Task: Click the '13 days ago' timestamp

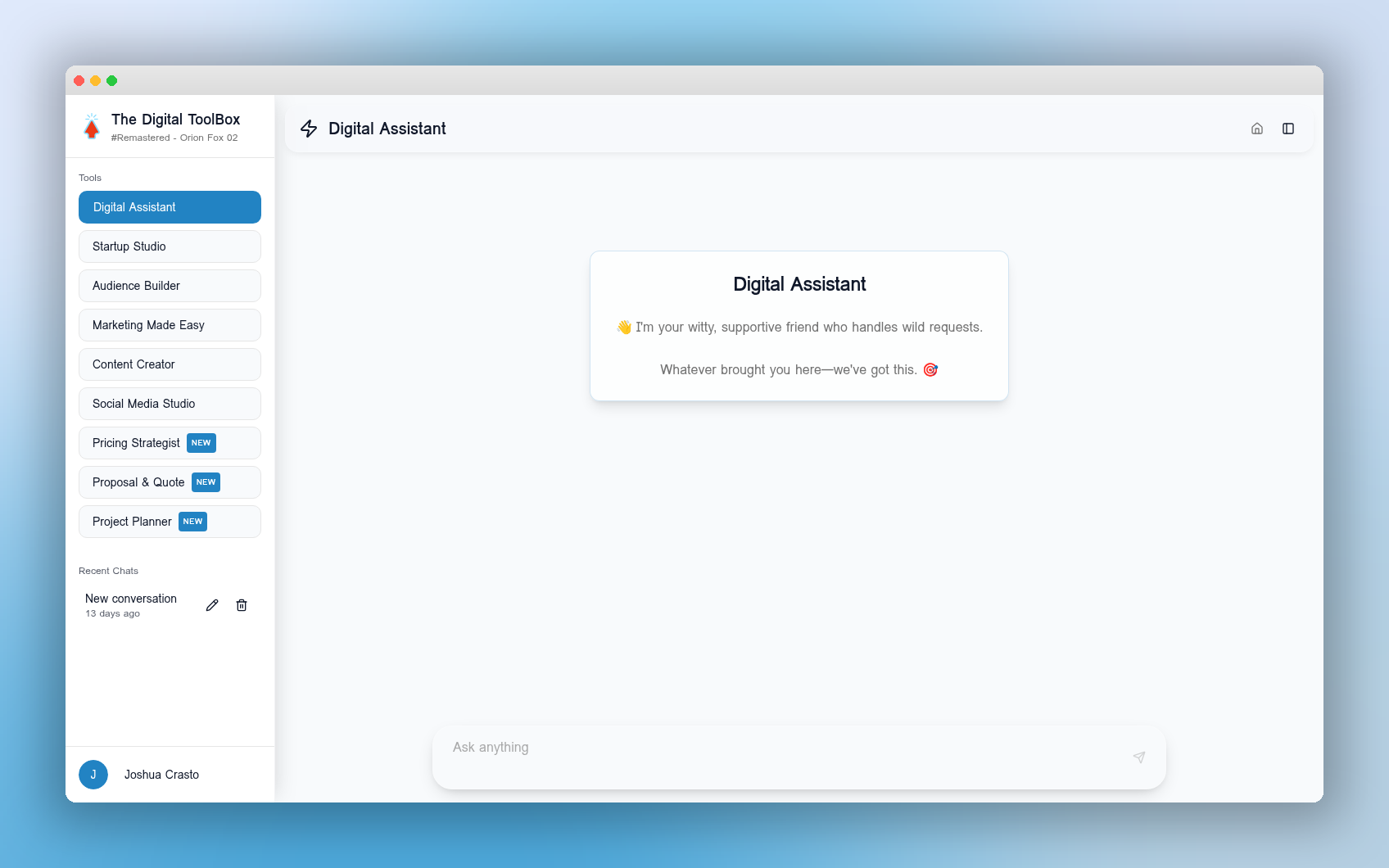Action: pyautogui.click(x=112, y=613)
